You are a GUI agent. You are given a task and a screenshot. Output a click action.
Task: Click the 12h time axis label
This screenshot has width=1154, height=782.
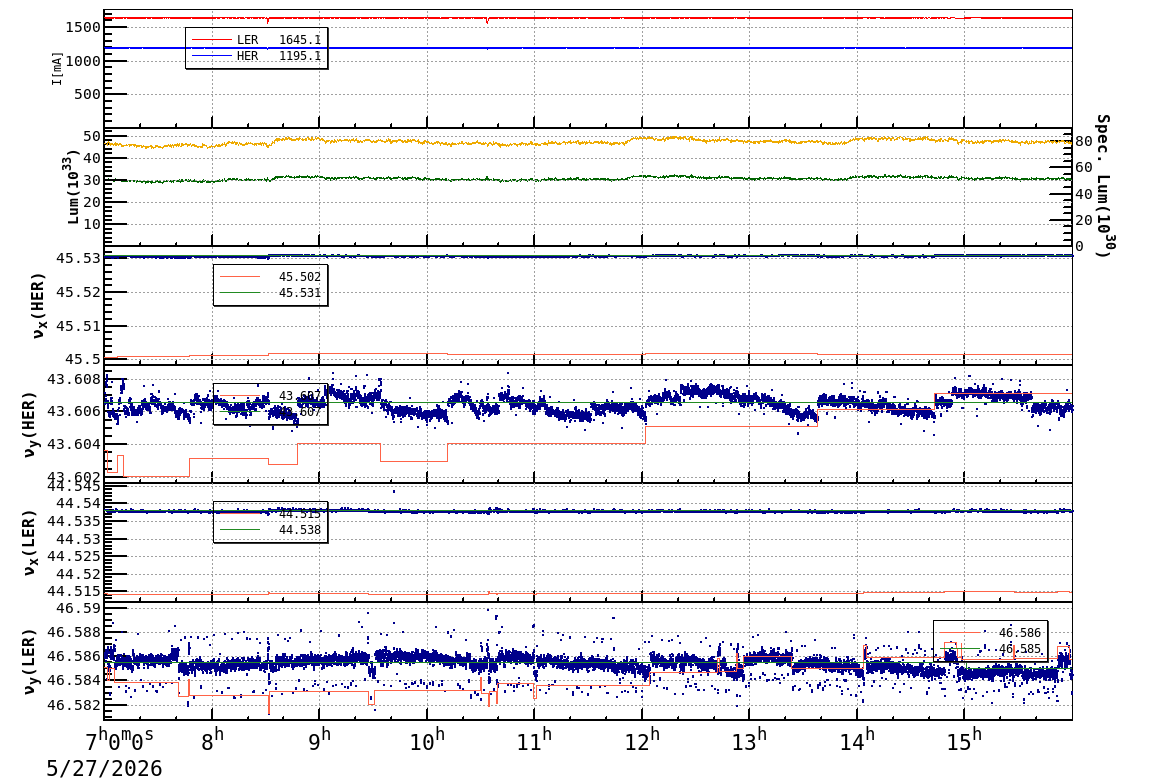tap(642, 740)
